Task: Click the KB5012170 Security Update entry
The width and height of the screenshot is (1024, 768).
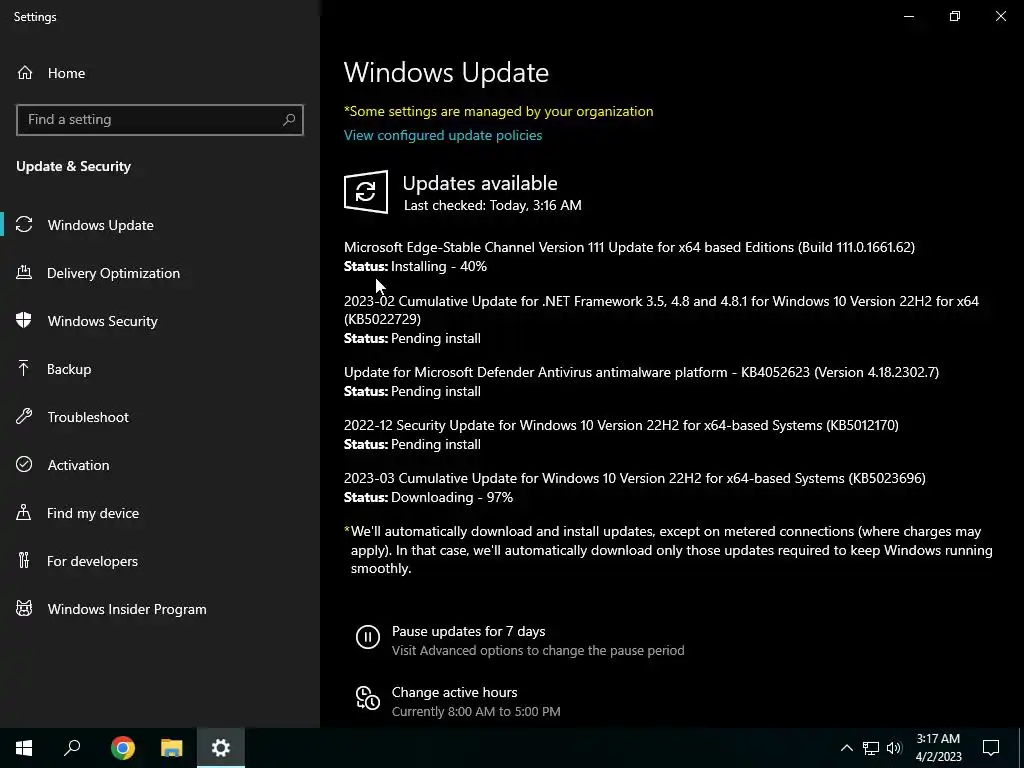Action: 621,425
